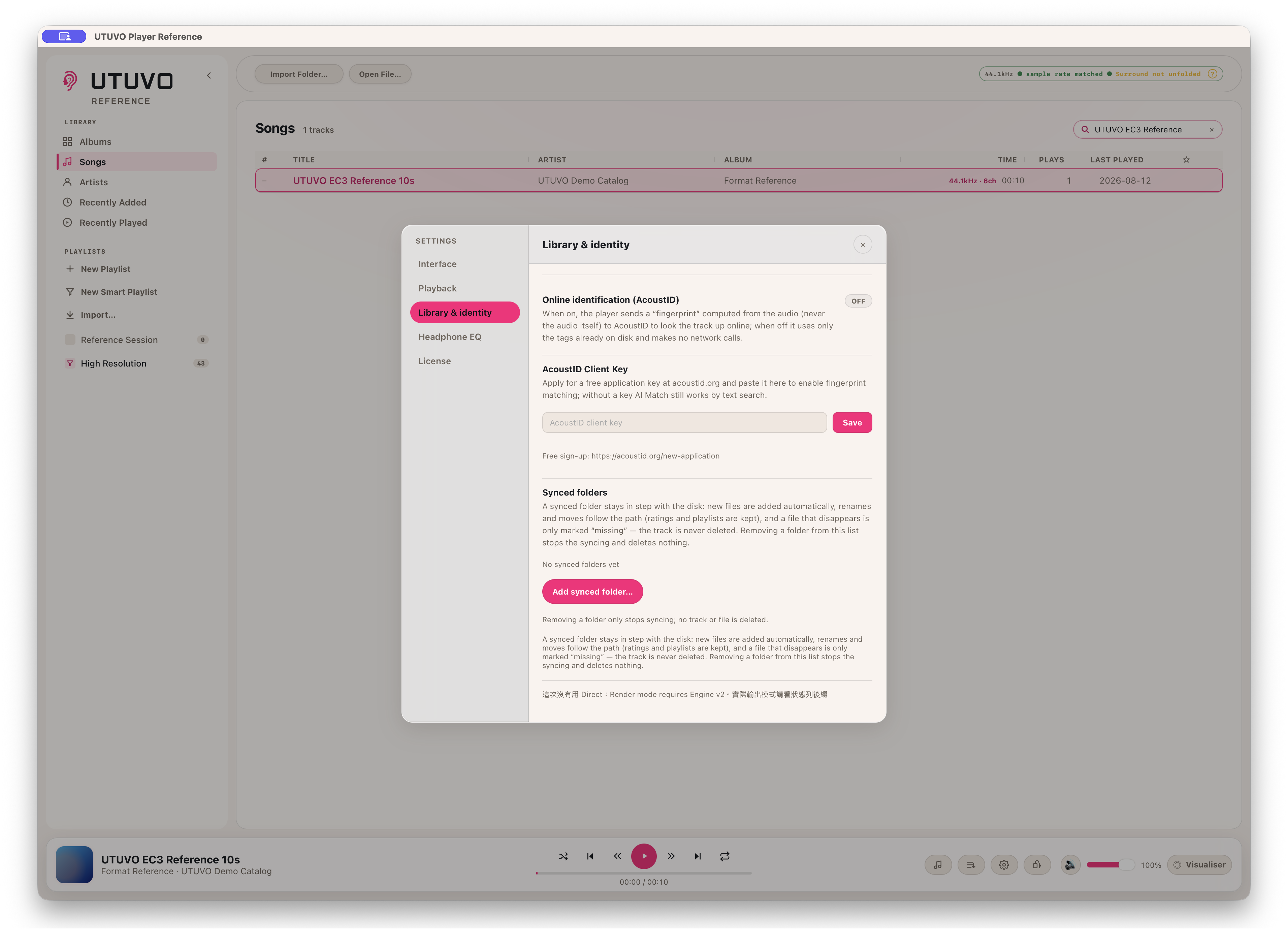Screen dimensions: 1288x950
Task: Open the Reference Session playlist
Action: (x=137, y=339)
